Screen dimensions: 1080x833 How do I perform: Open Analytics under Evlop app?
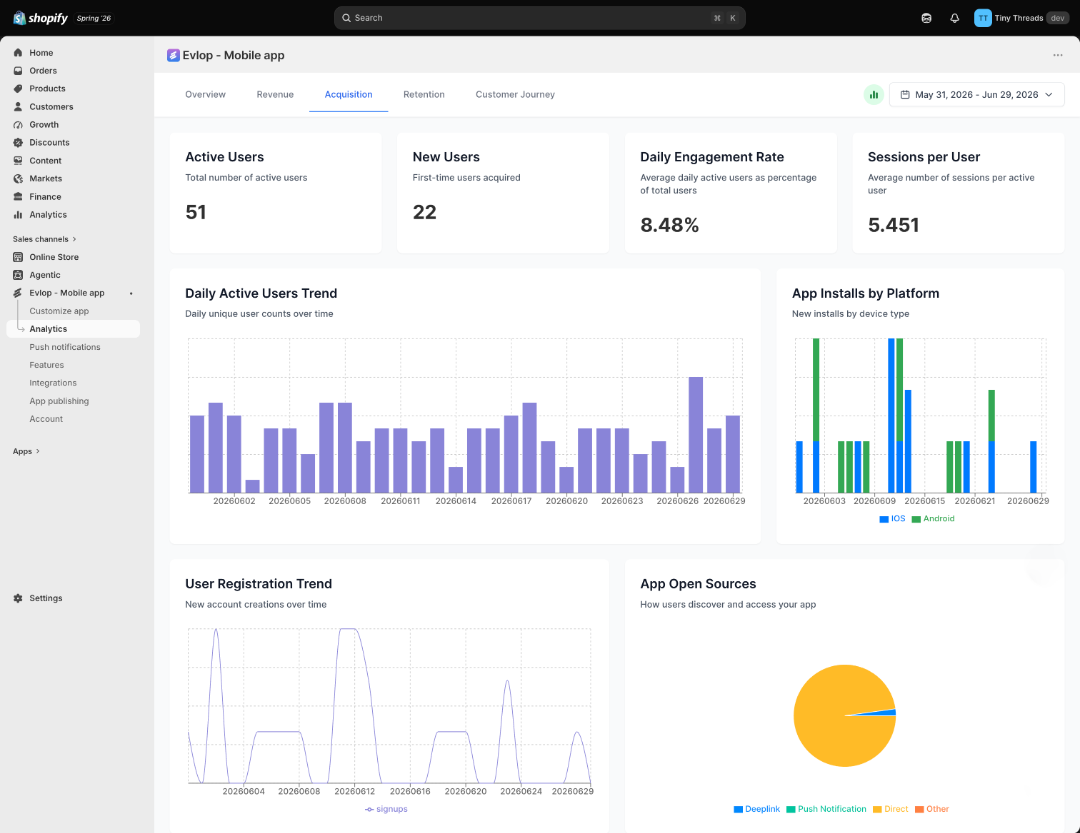click(x=73, y=329)
